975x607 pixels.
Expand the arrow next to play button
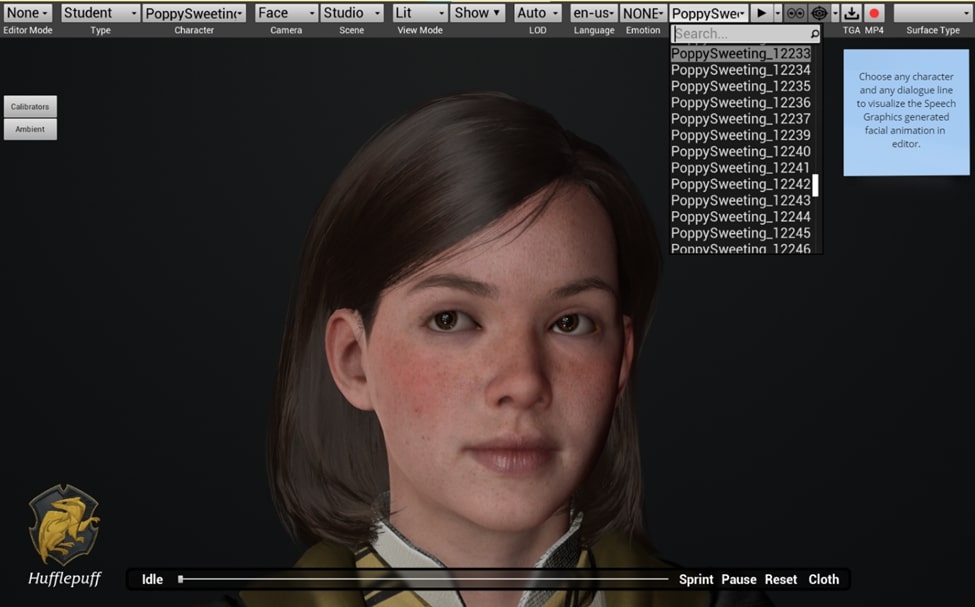click(x=778, y=13)
